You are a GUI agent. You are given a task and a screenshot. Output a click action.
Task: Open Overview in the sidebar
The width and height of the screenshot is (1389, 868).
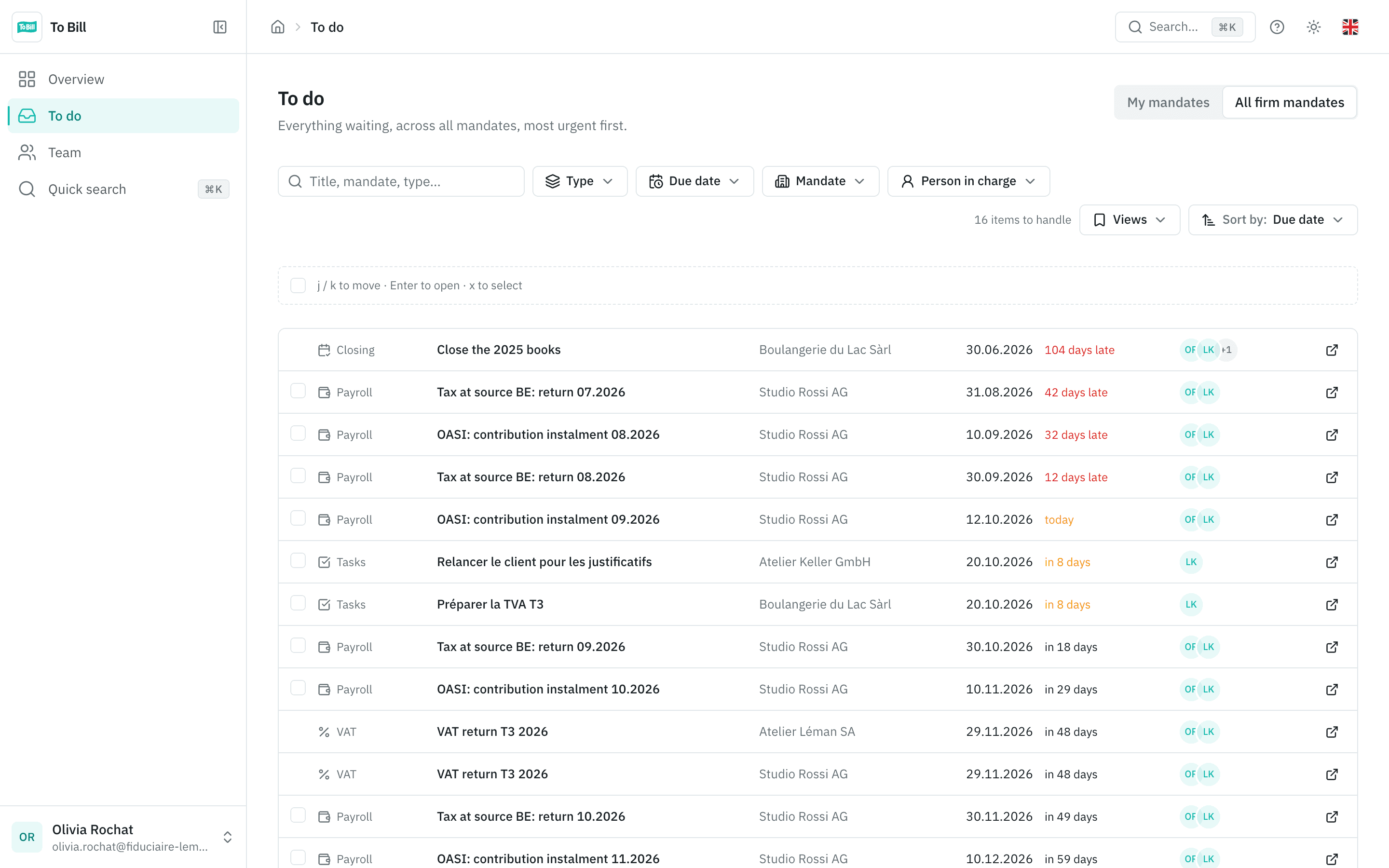coord(123,79)
